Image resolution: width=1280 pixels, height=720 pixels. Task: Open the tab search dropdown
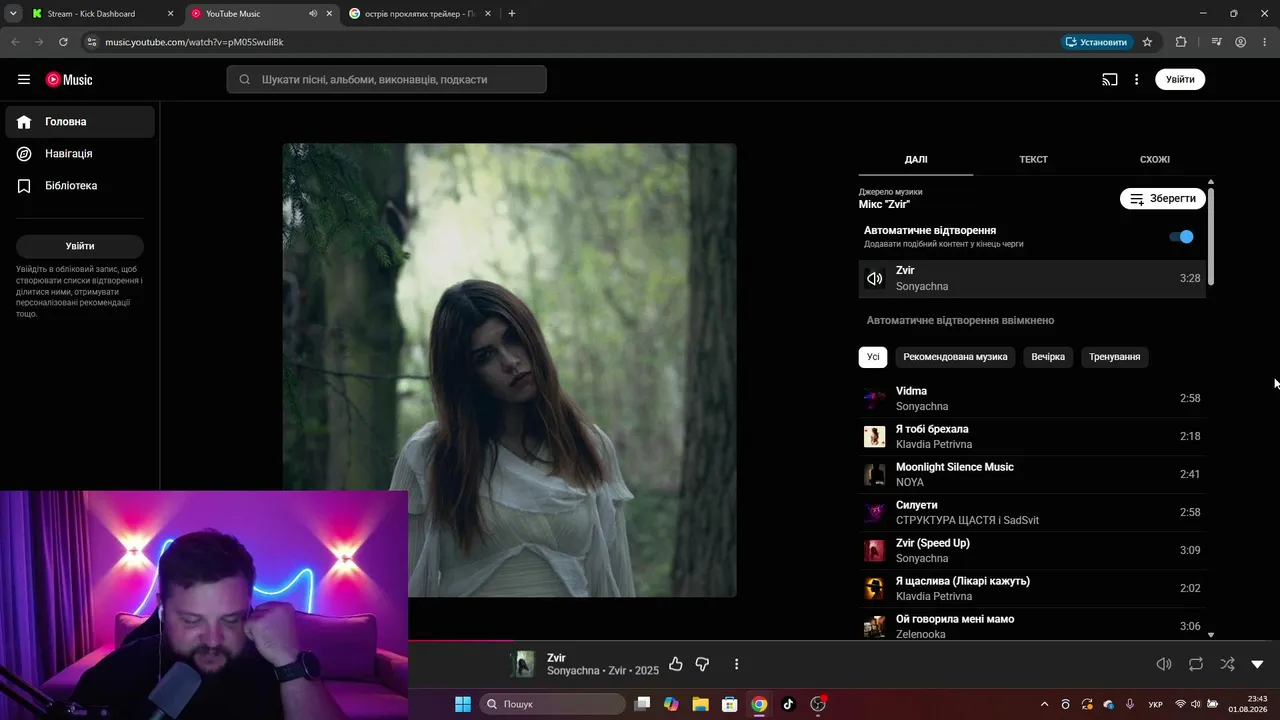pyautogui.click(x=13, y=14)
